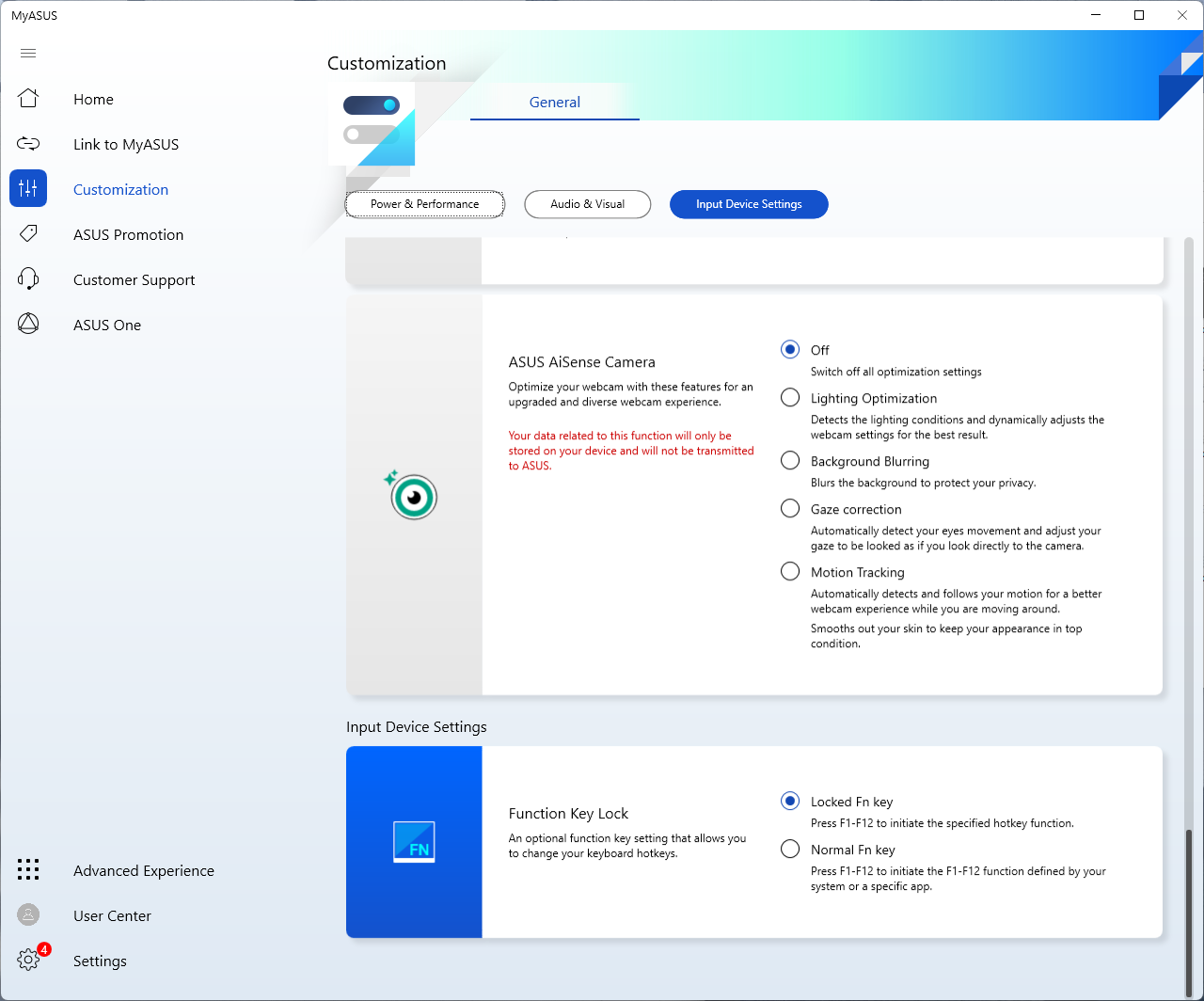Viewport: 1204px width, 1001px height.
Task: Click the User Center avatar icon
Action: pyautogui.click(x=28, y=914)
